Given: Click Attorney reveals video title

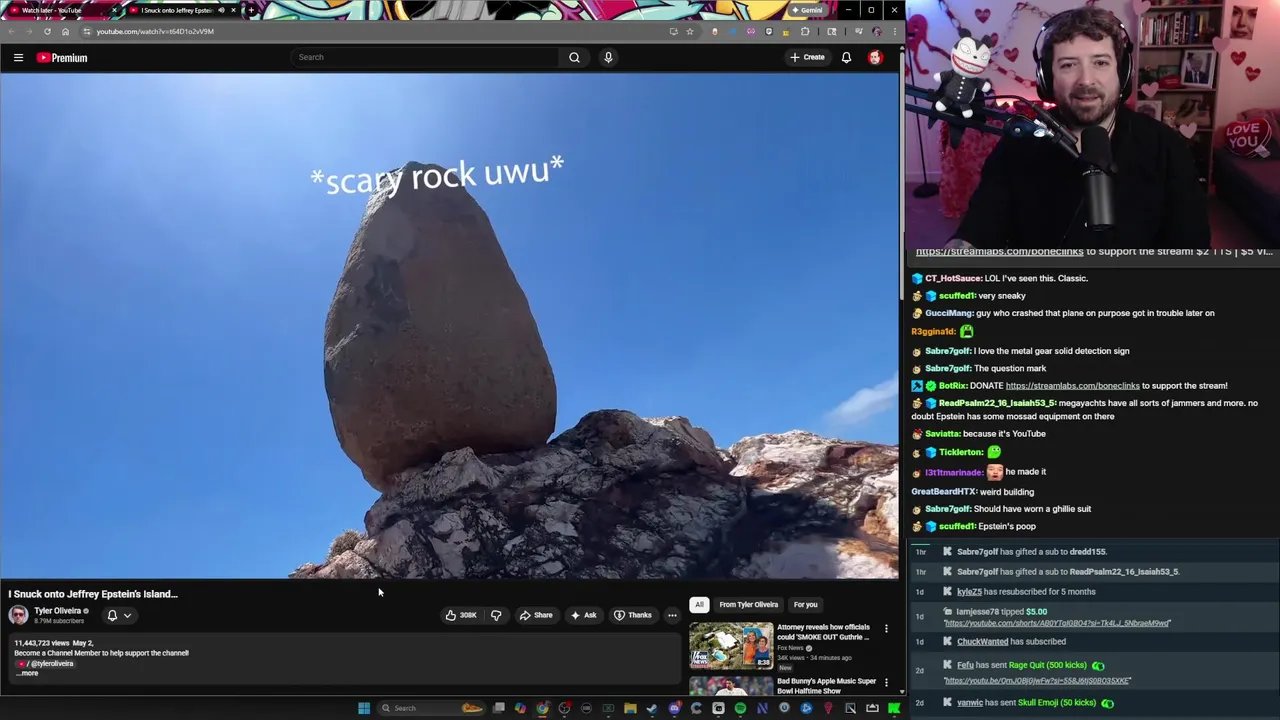Looking at the screenshot, I should (823, 632).
